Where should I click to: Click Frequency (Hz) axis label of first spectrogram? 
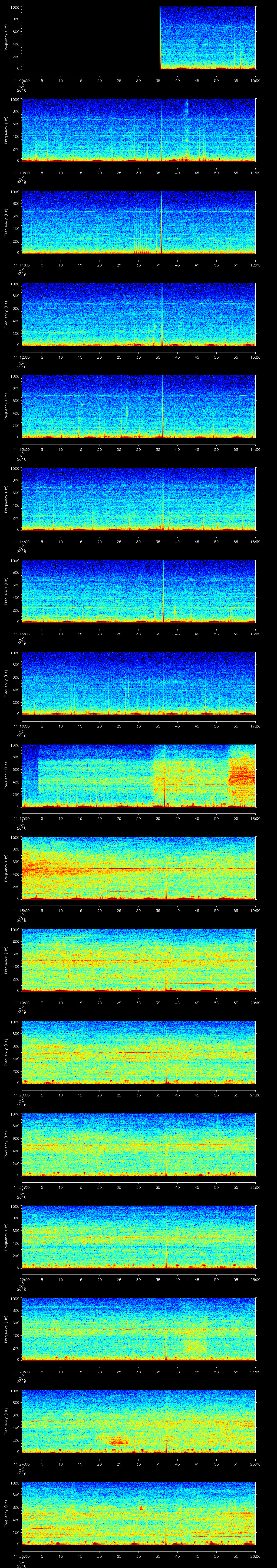pos(6,38)
